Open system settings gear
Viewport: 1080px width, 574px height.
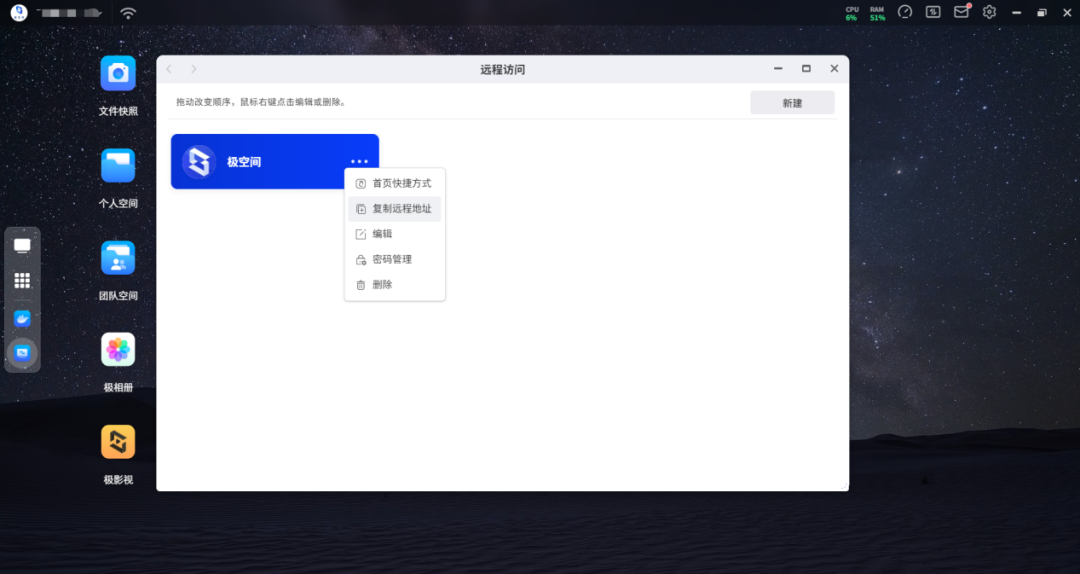(x=990, y=12)
